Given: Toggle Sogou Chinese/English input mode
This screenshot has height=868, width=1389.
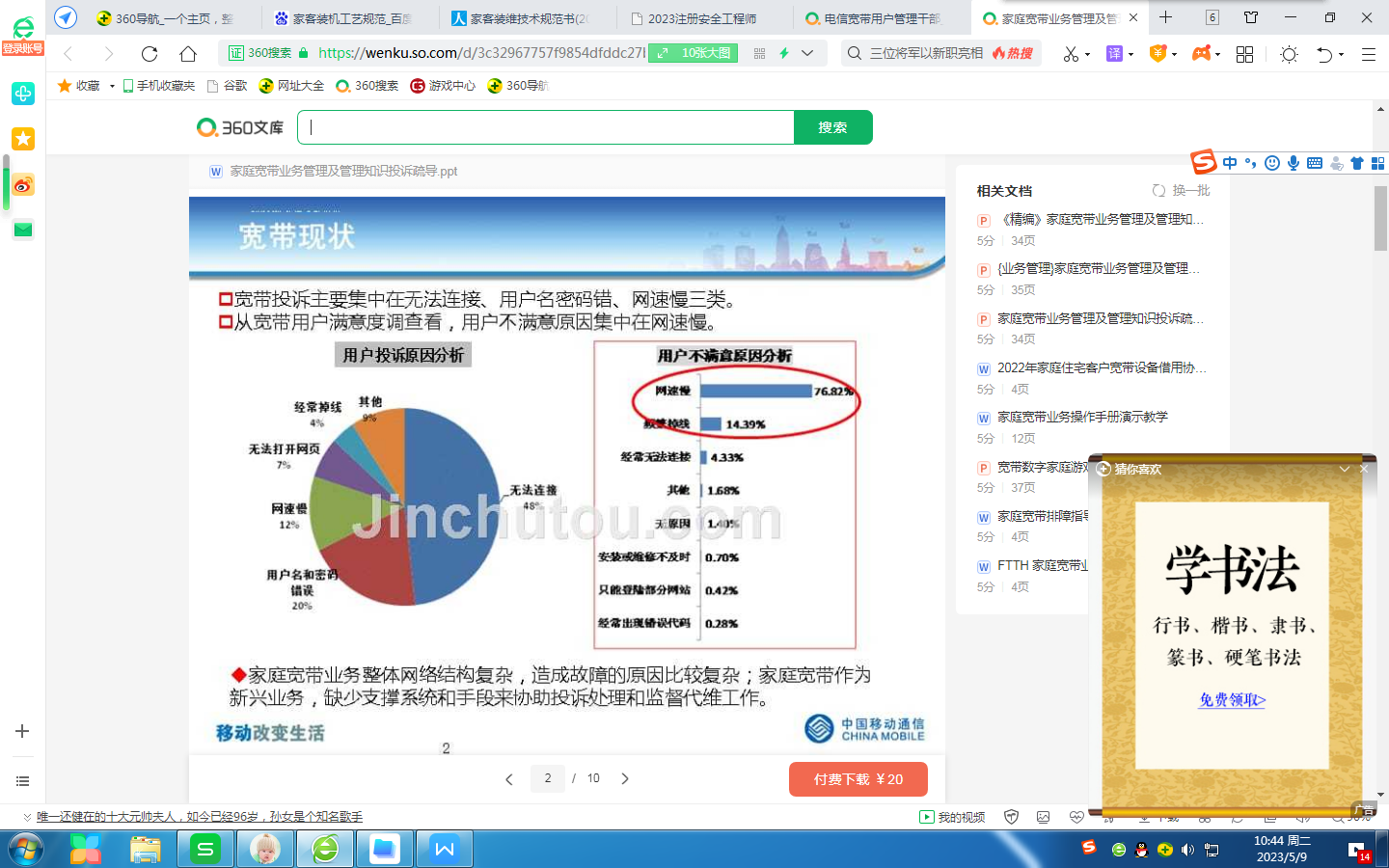Looking at the screenshot, I should (1230, 163).
